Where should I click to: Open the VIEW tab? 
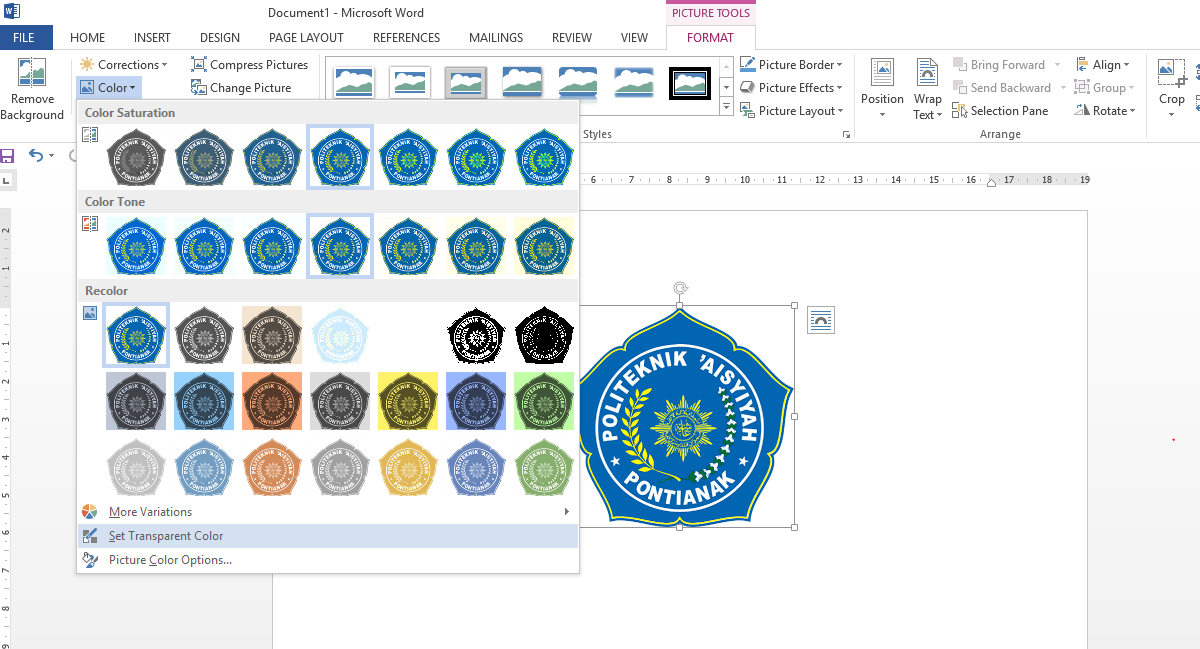tap(634, 38)
